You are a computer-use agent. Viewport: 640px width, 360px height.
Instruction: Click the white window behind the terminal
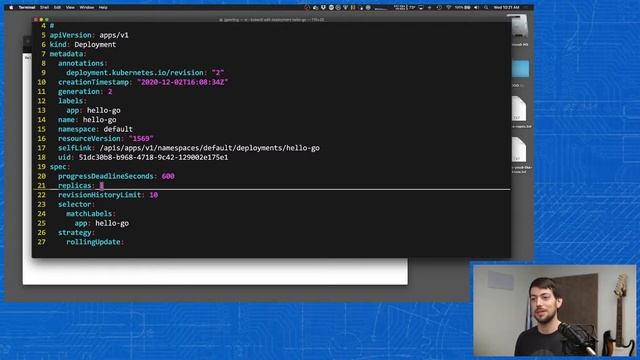point(215,271)
